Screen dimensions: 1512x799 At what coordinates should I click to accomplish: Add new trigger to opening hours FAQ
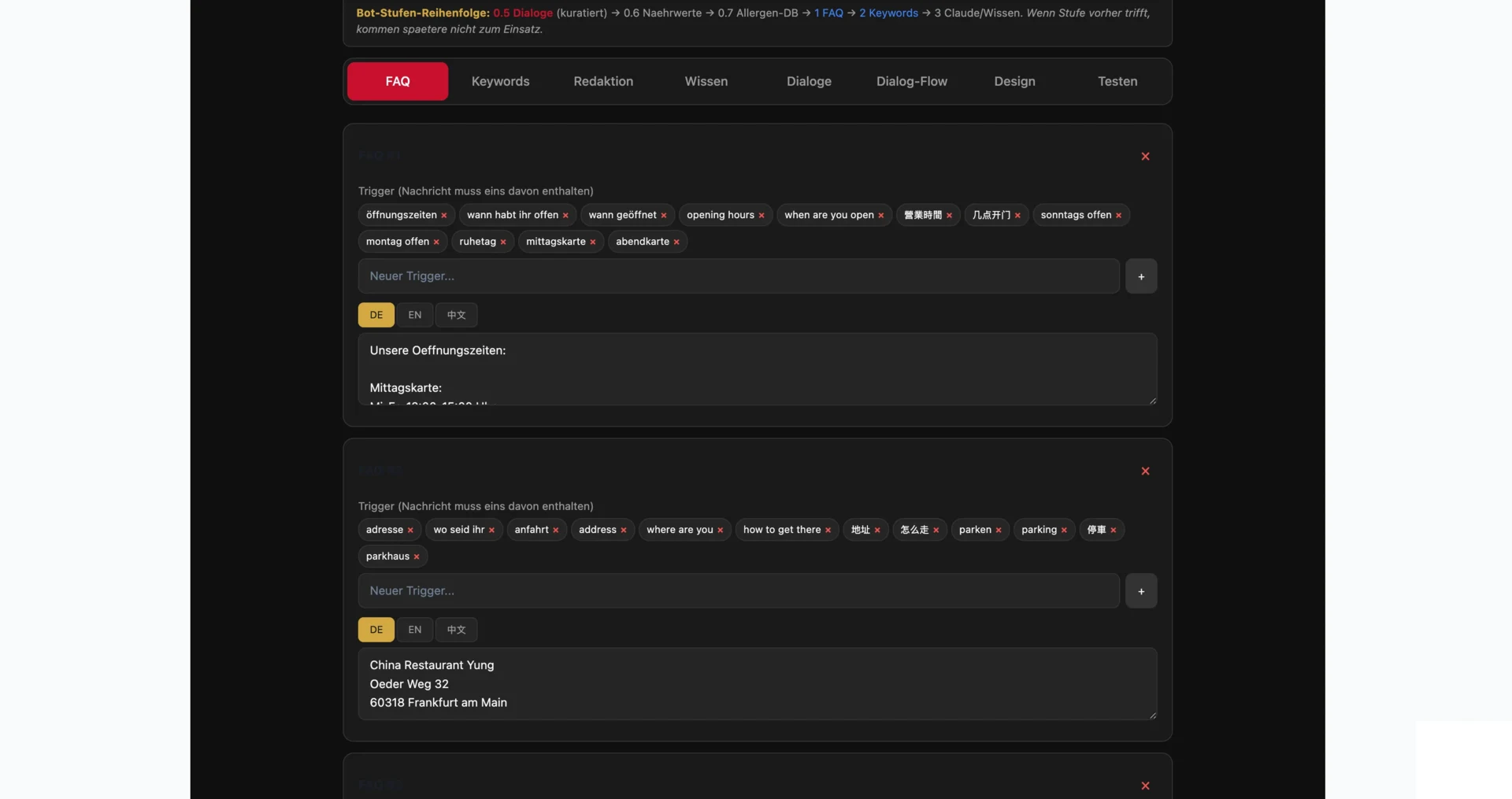pyautogui.click(x=1141, y=276)
